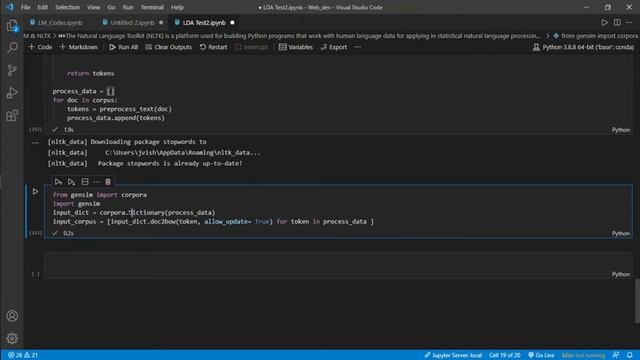Open the Edit menu
Viewport: 640px width, 360px height.
[42, 7]
